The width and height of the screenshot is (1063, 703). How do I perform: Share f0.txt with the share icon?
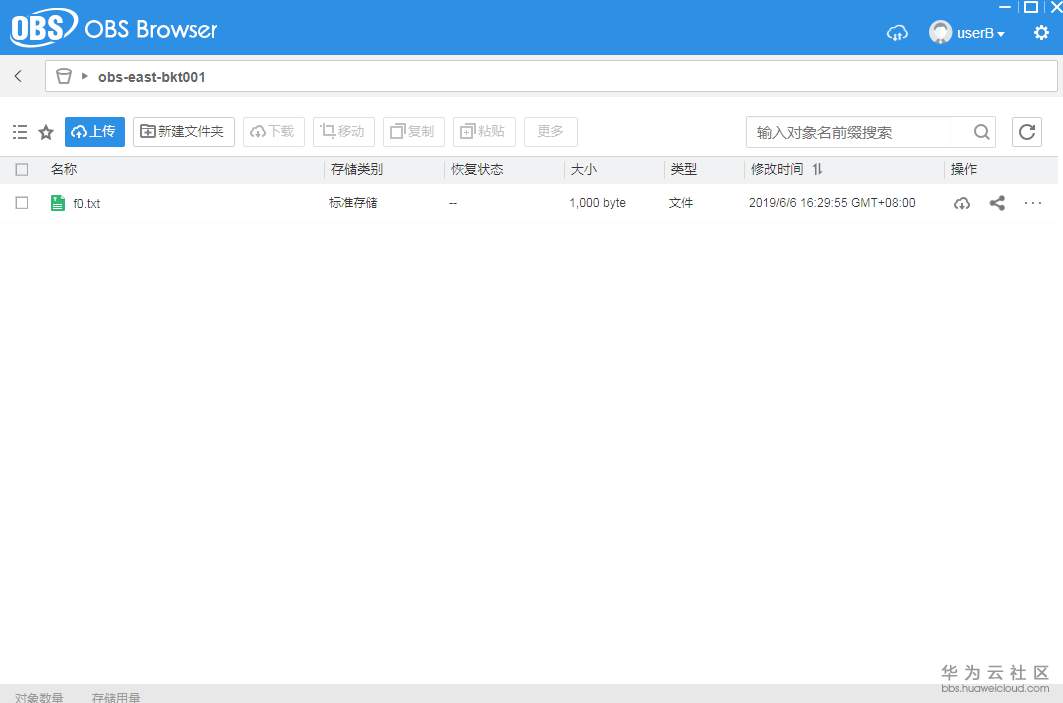(997, 203)
